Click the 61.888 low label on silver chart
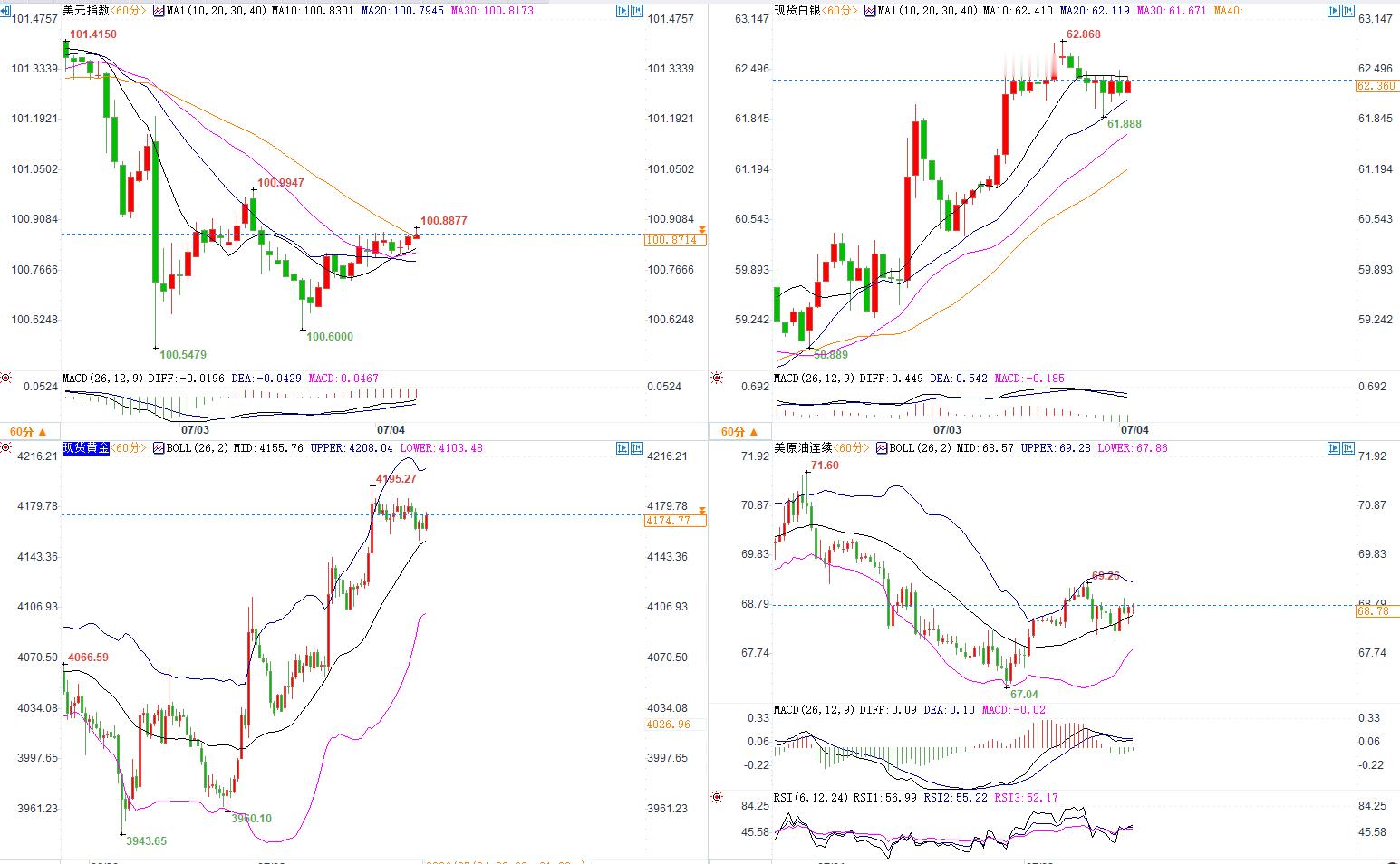 [x=1125, y=124]
